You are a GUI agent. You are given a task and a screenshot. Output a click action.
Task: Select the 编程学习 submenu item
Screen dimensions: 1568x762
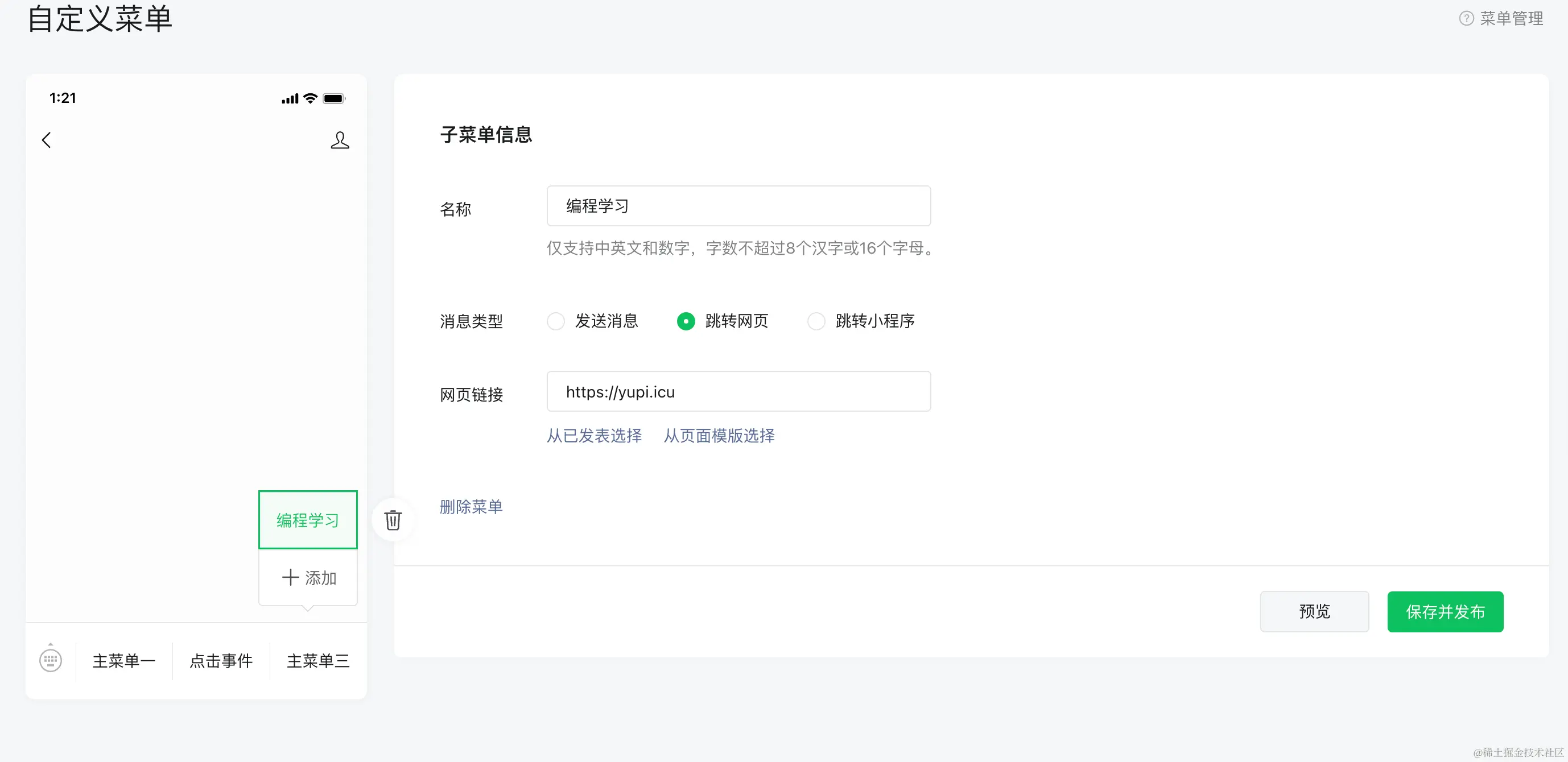click(x=308, y=520)
